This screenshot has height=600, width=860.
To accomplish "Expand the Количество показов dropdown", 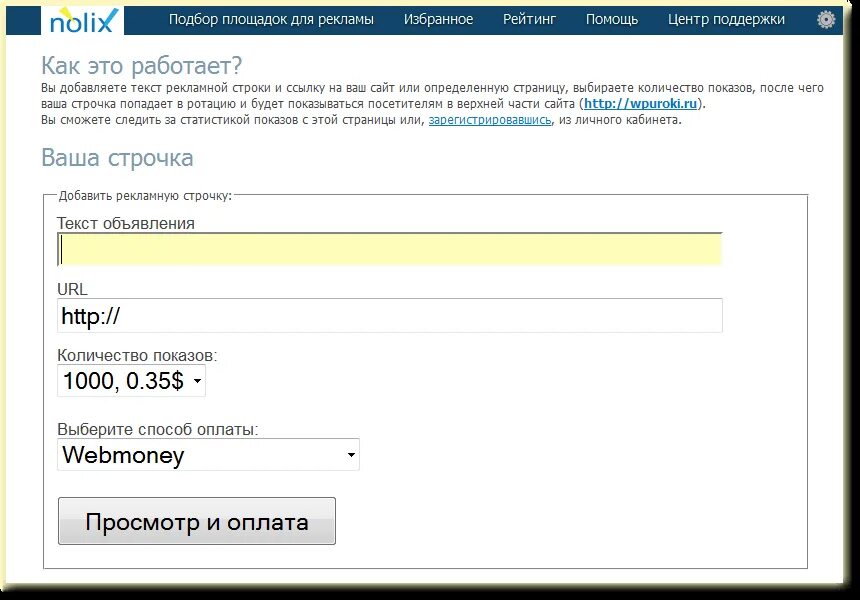I will (131, 381).
